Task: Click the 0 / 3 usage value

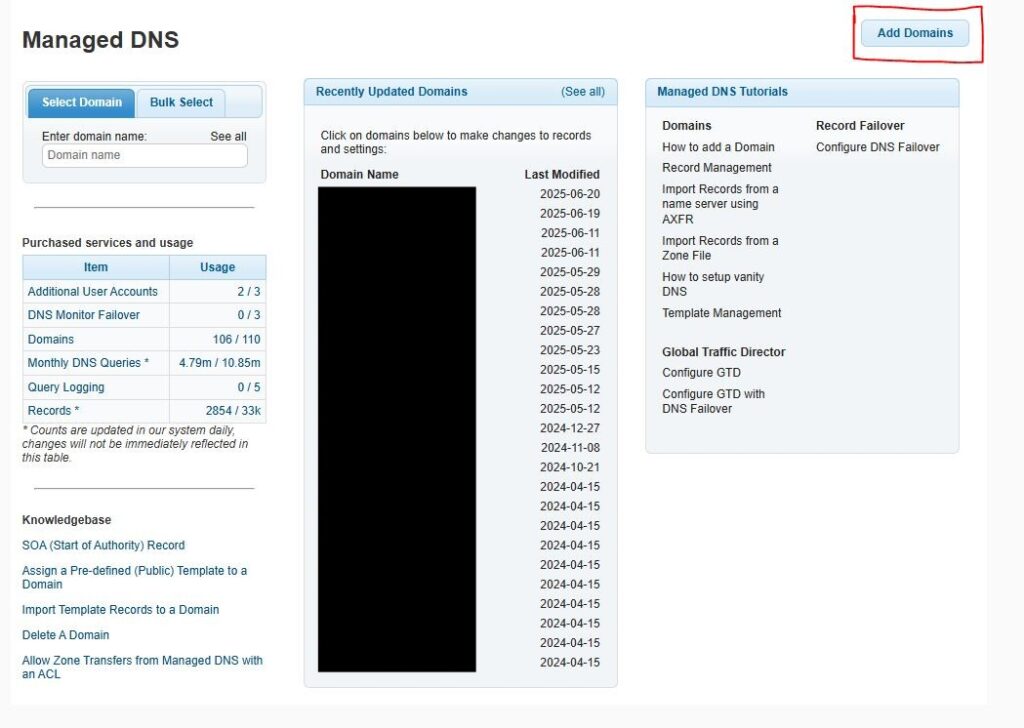Action: pyautogui.click(x=248, y=315)
